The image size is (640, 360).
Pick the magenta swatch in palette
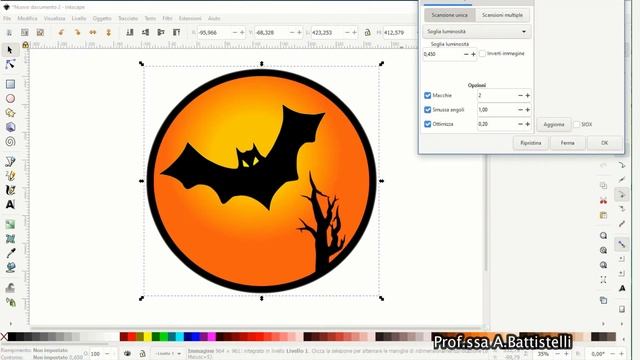click(x=212, y=336)
